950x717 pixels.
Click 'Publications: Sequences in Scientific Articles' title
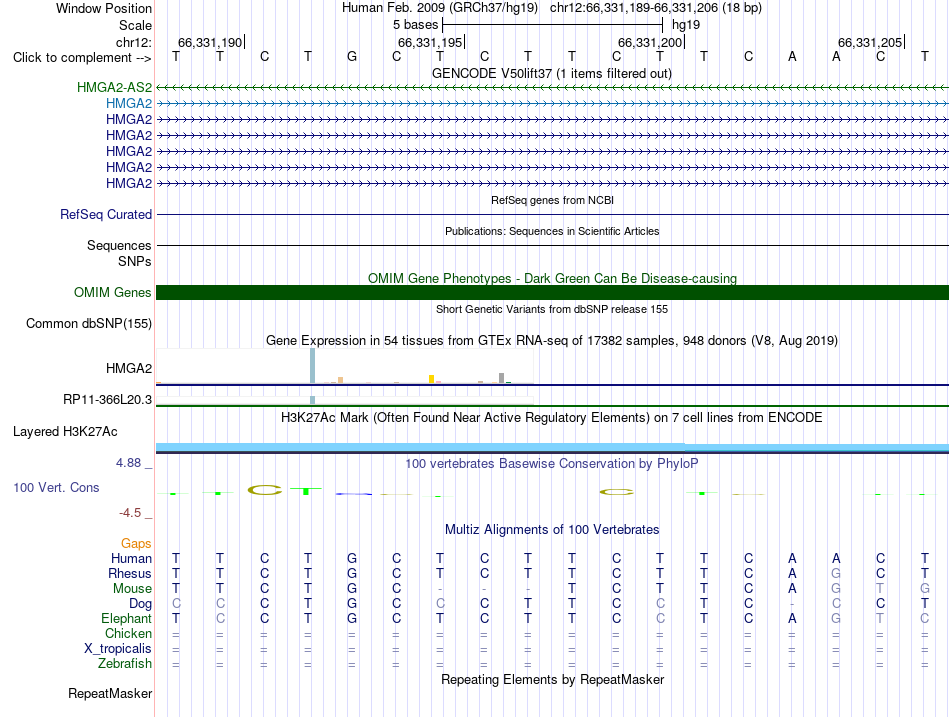(552, 231)
